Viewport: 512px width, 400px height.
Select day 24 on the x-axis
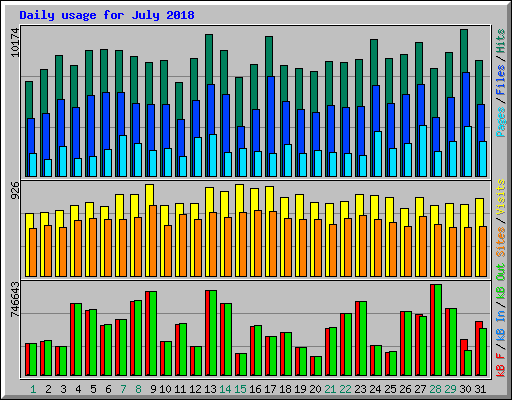tap(375, 389)
